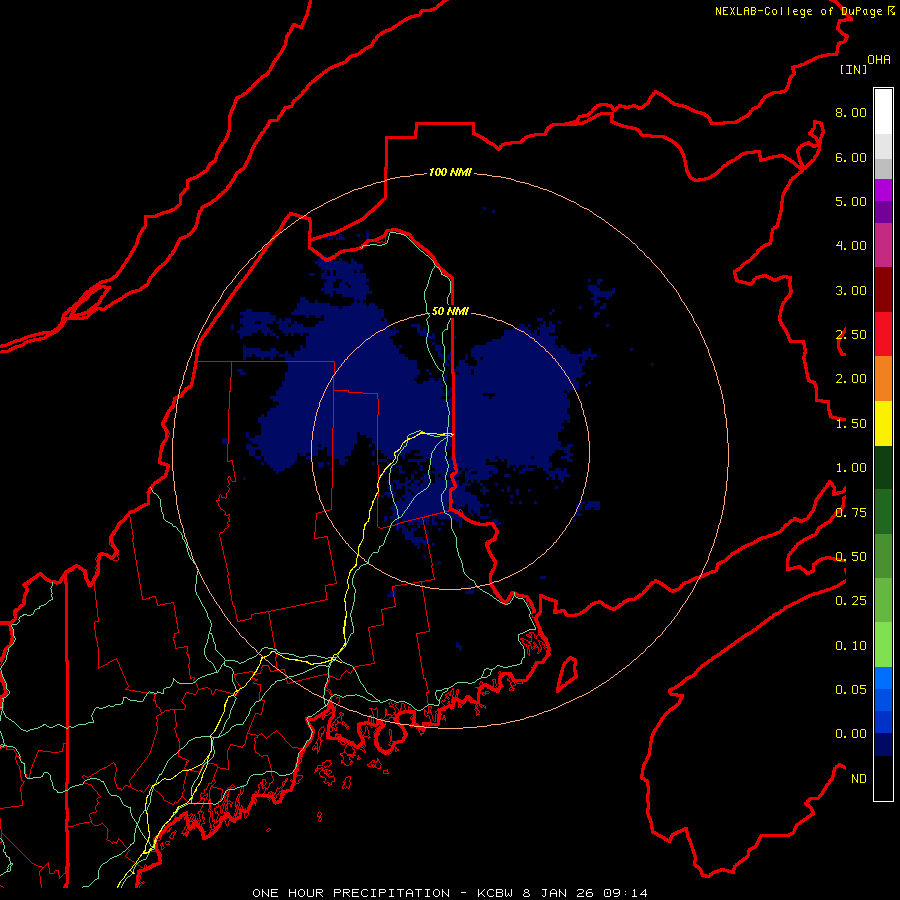Click the bright purple legend swatch
Viewport: 900px width, 900px height.
(x=883, y=190)
